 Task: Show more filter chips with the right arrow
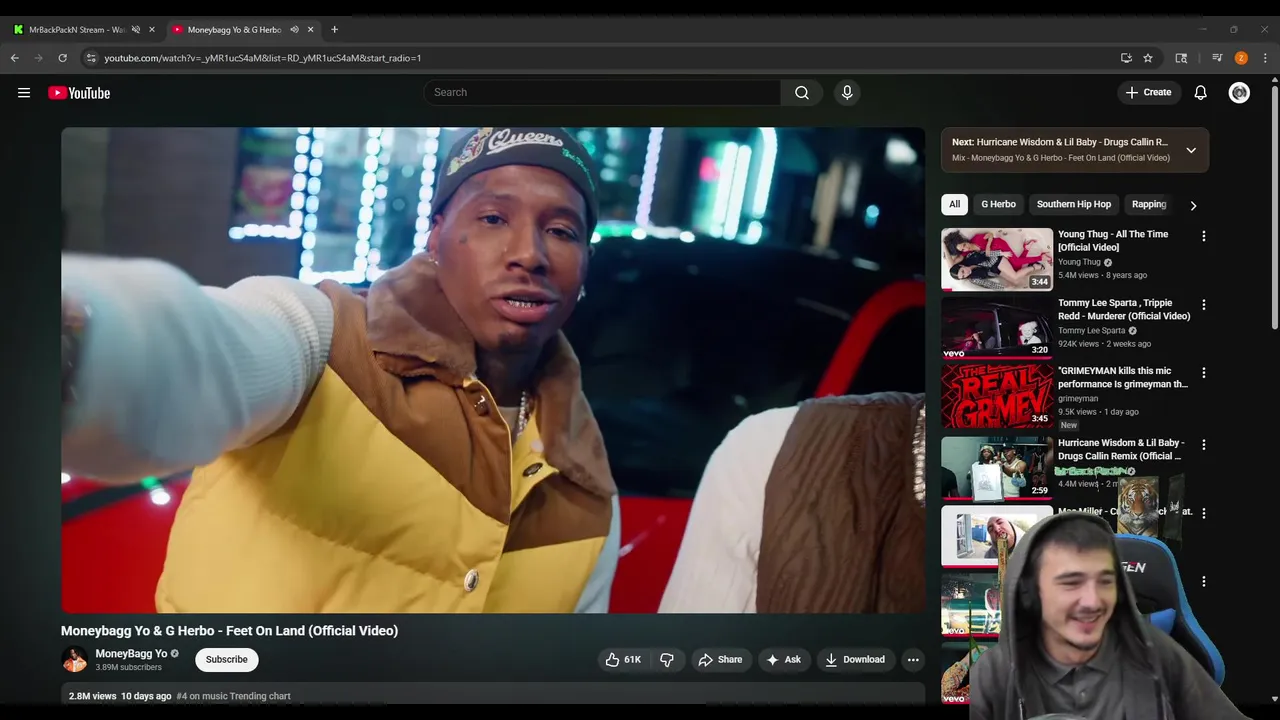point(1193,205)
